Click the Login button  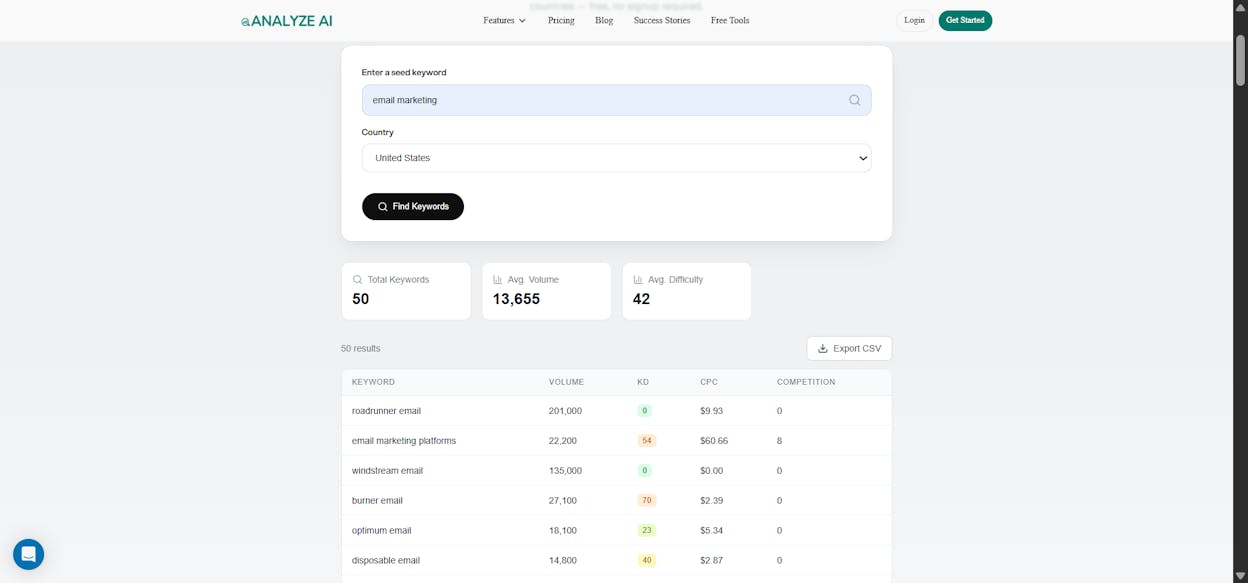tap(914, 20)
